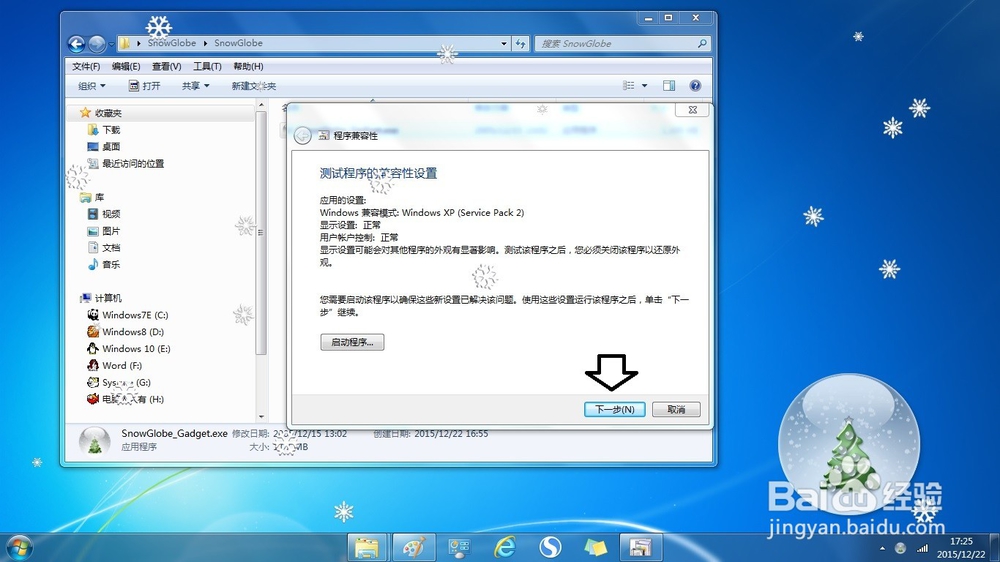Click the 启动程序... button

352,343
